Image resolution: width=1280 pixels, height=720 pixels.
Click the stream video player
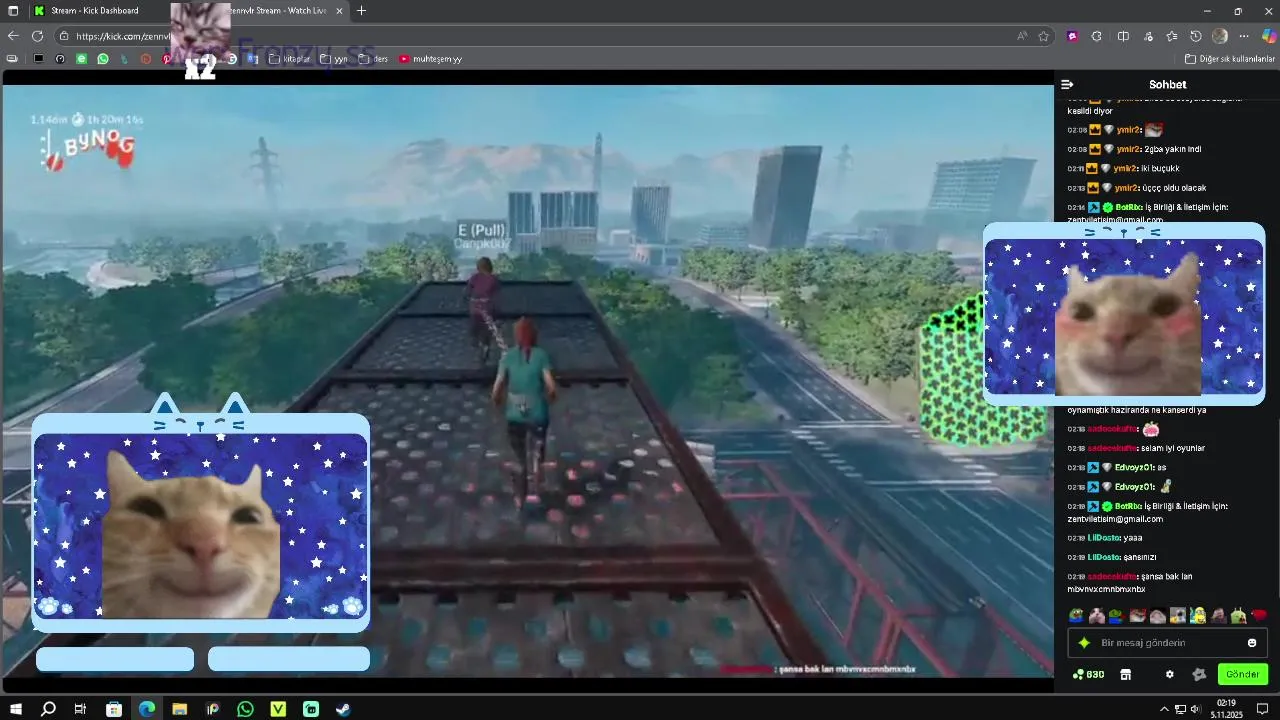click(x=528, y=381)
